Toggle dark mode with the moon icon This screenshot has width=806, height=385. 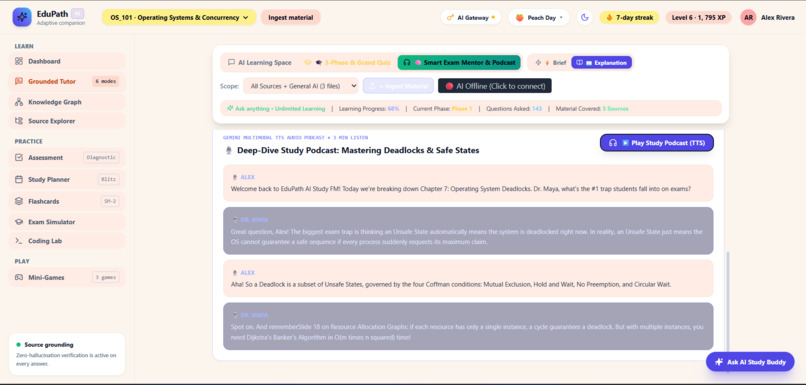pyautogui.click(x=584, y=17)
